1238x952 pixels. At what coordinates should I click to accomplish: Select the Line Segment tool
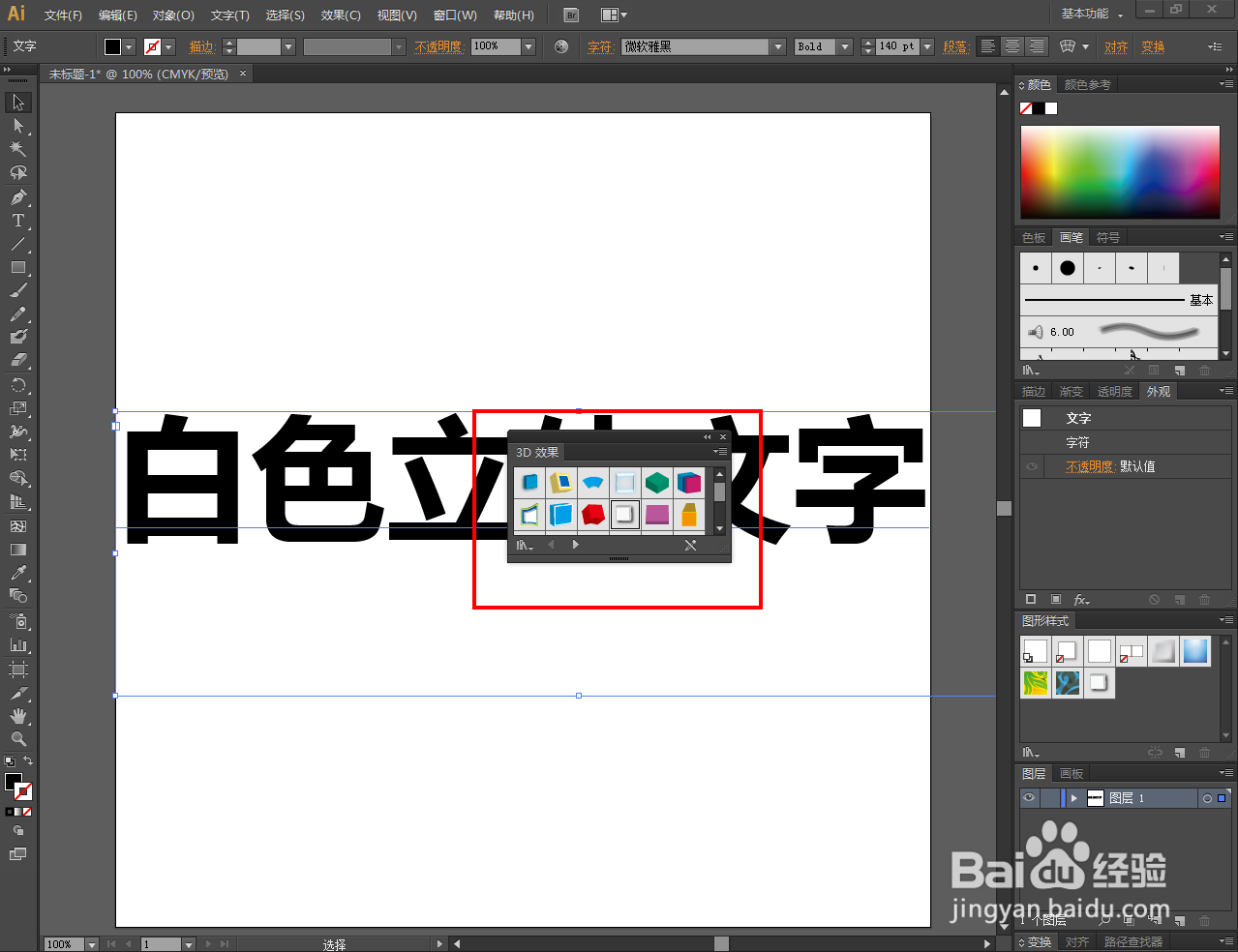point(18,244)
